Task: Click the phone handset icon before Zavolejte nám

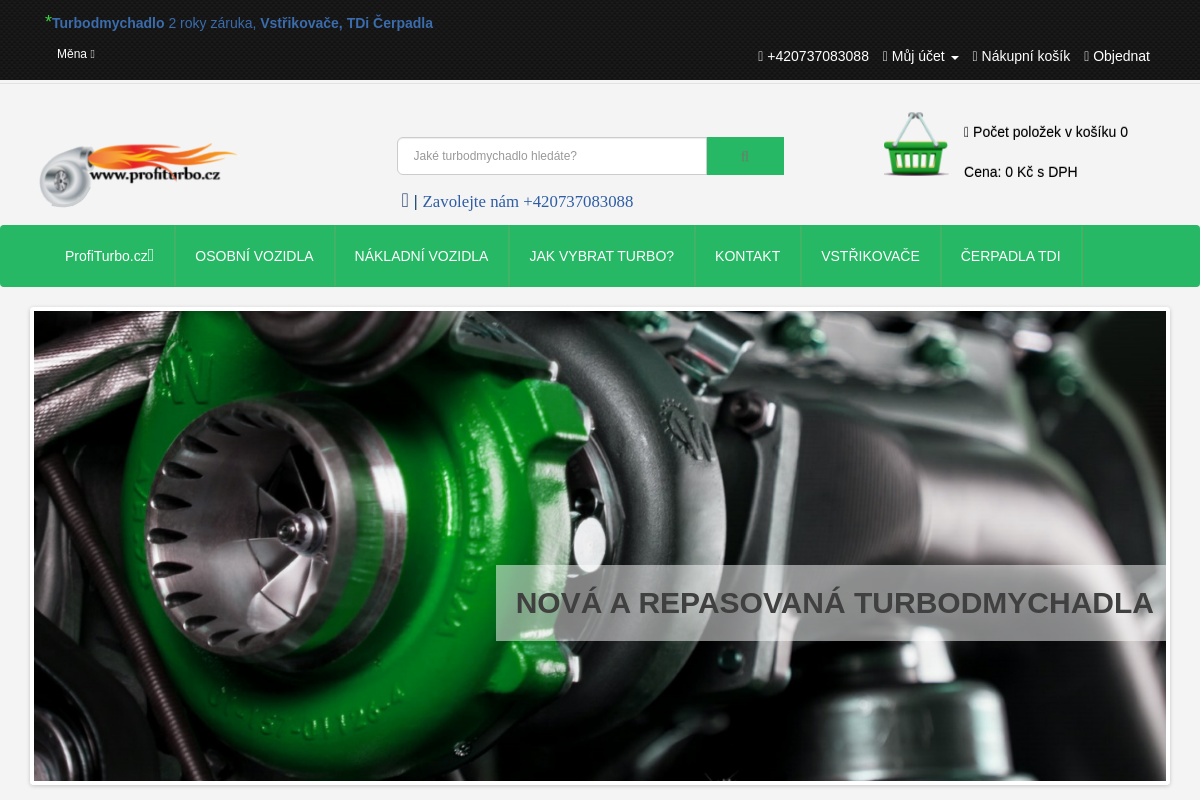Action: (405, 201)
